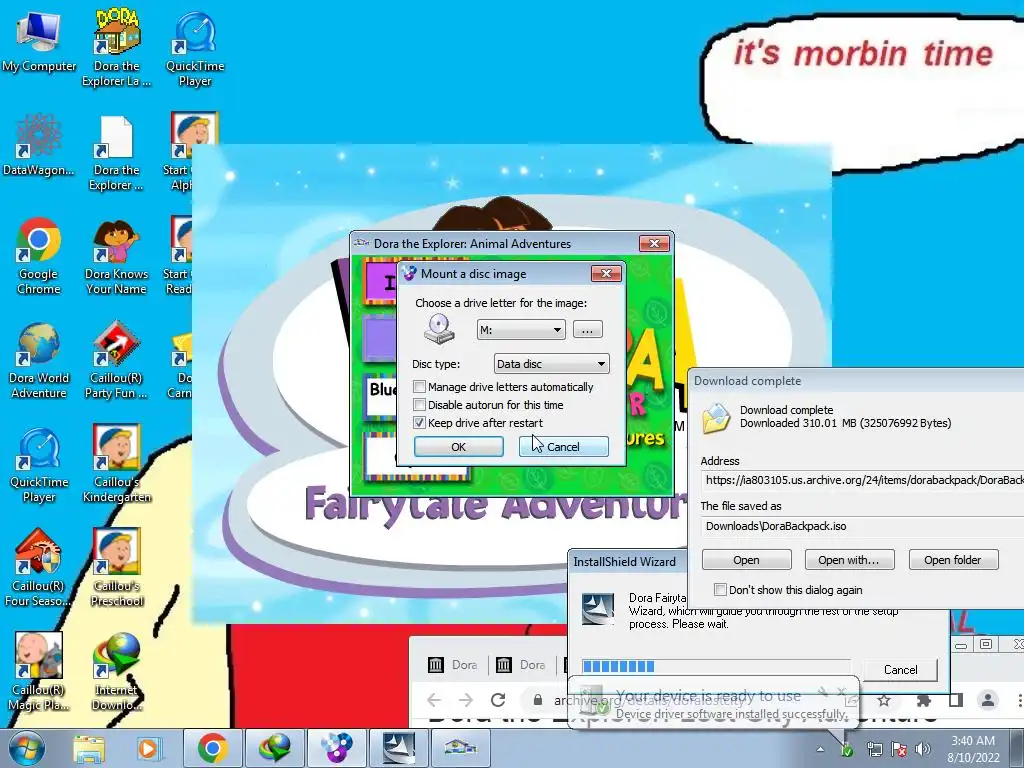This screenshot has height=768, width=1024.
Task: Select Caillou's Kindergarten desktop icon
Action: pos(116,465)
